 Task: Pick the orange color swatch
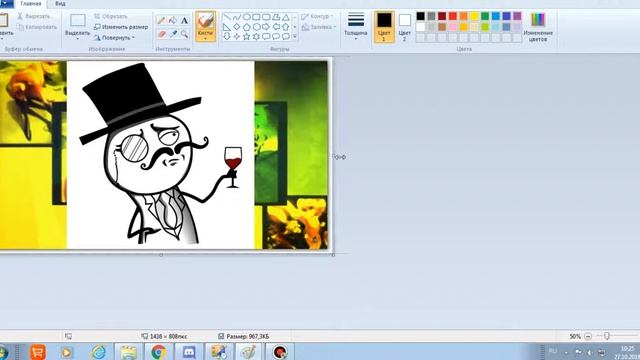pyautogui.click(x=464, y=16)
